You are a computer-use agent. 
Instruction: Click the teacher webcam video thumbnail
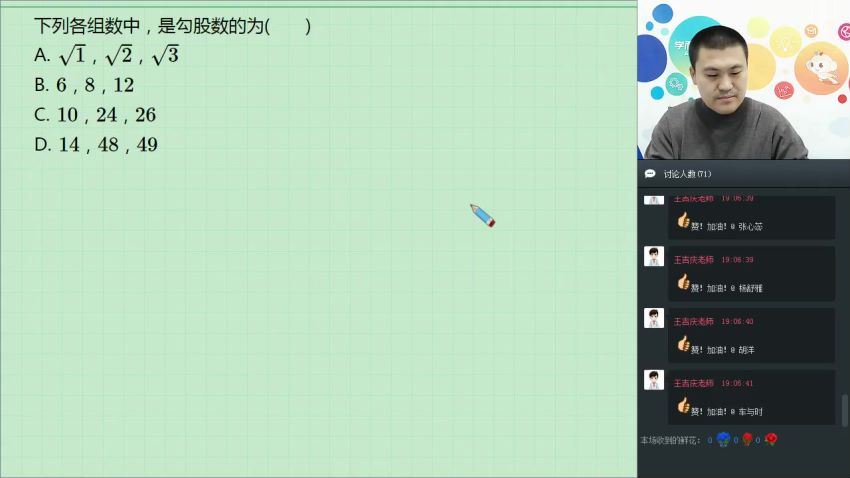tap(744, 80)
